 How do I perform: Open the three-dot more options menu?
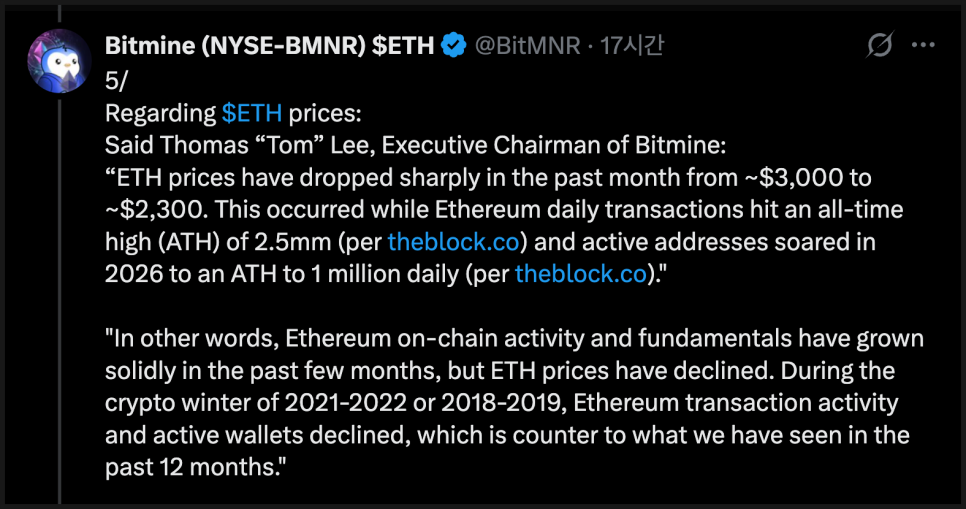tap(924, 45)
